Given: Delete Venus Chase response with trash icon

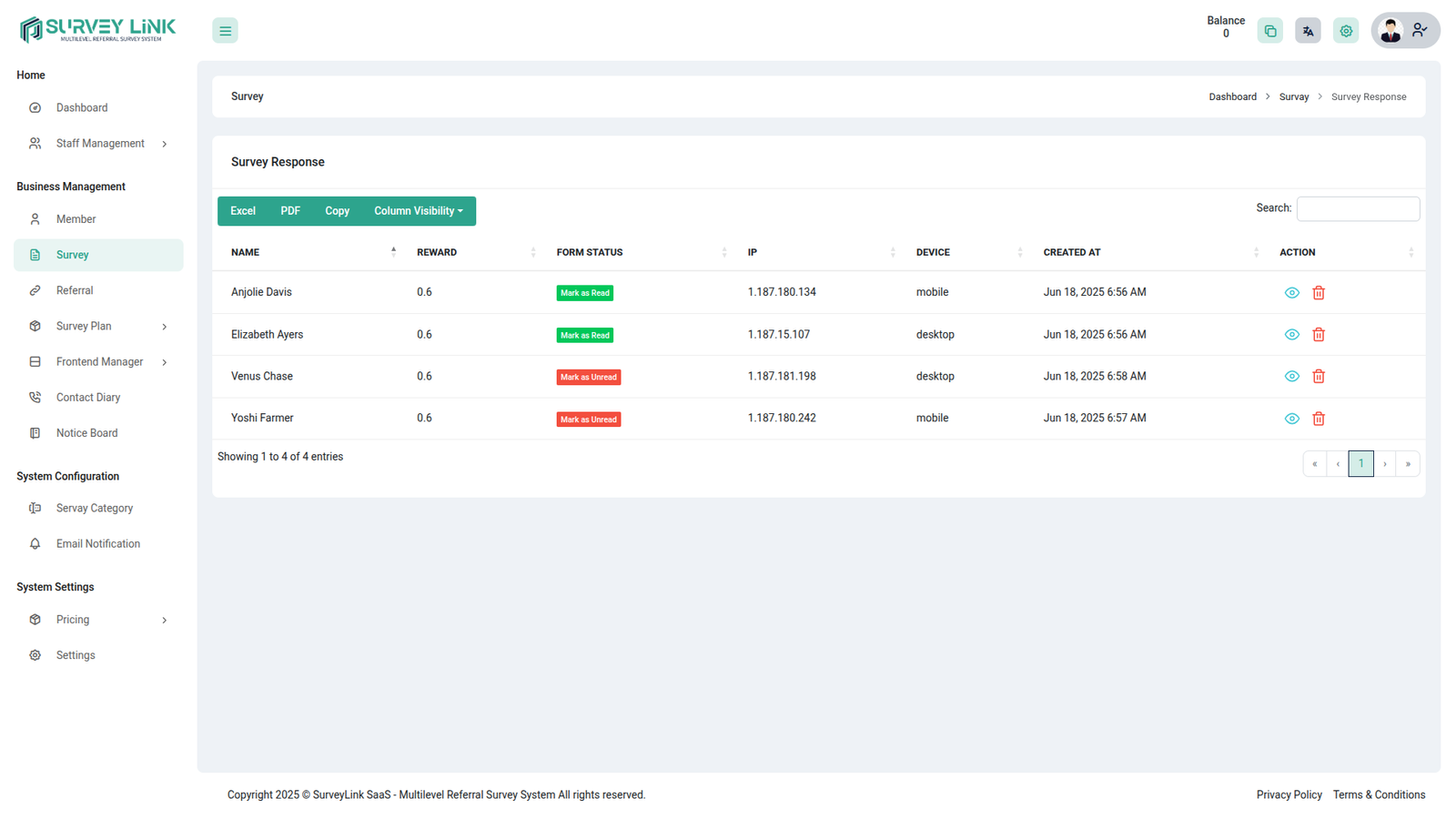Looking at the screenshot, I should (x=1319, y=377).
